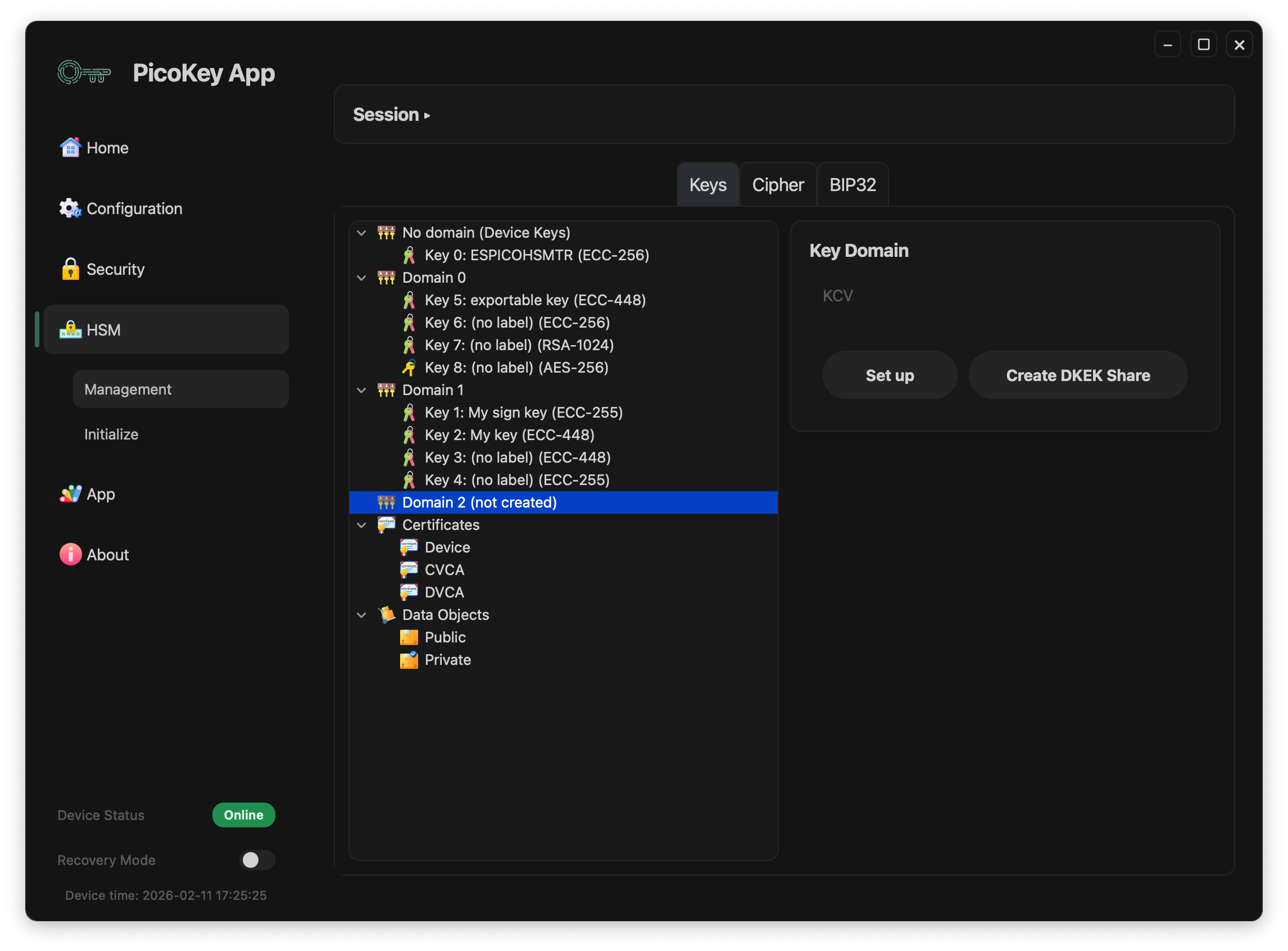Screen dimensions: 1288x951
Task: Open the Home section in sidebar
Action: click(x=107, y=148)
